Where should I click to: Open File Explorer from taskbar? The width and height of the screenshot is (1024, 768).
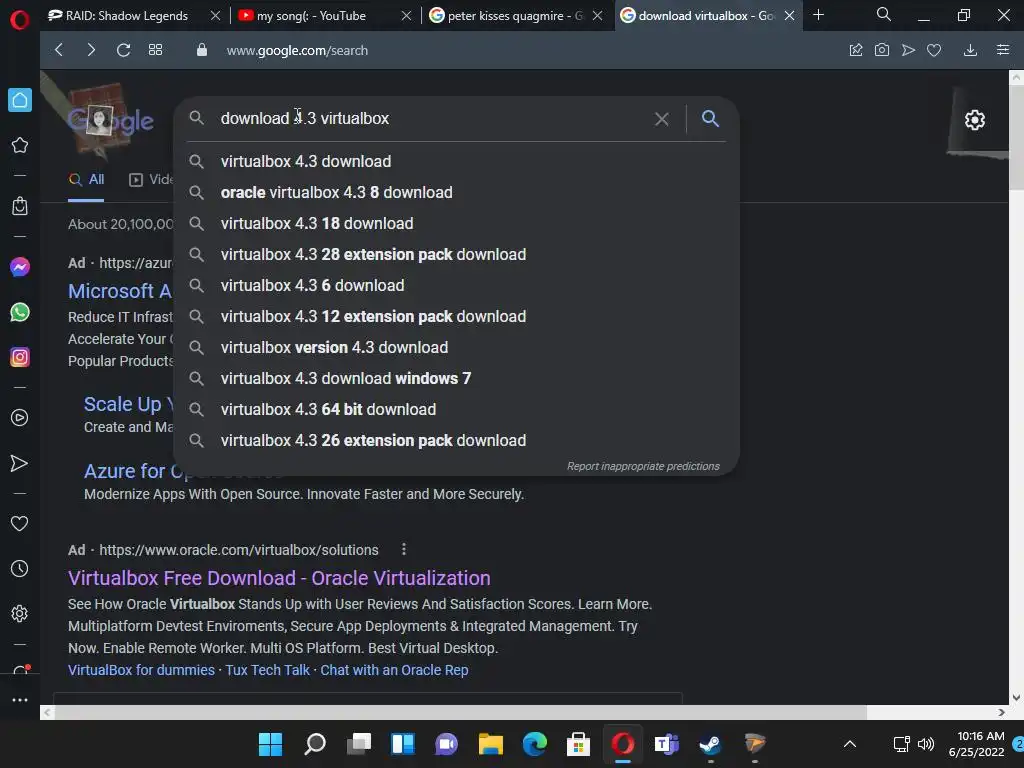pos(490,744)
